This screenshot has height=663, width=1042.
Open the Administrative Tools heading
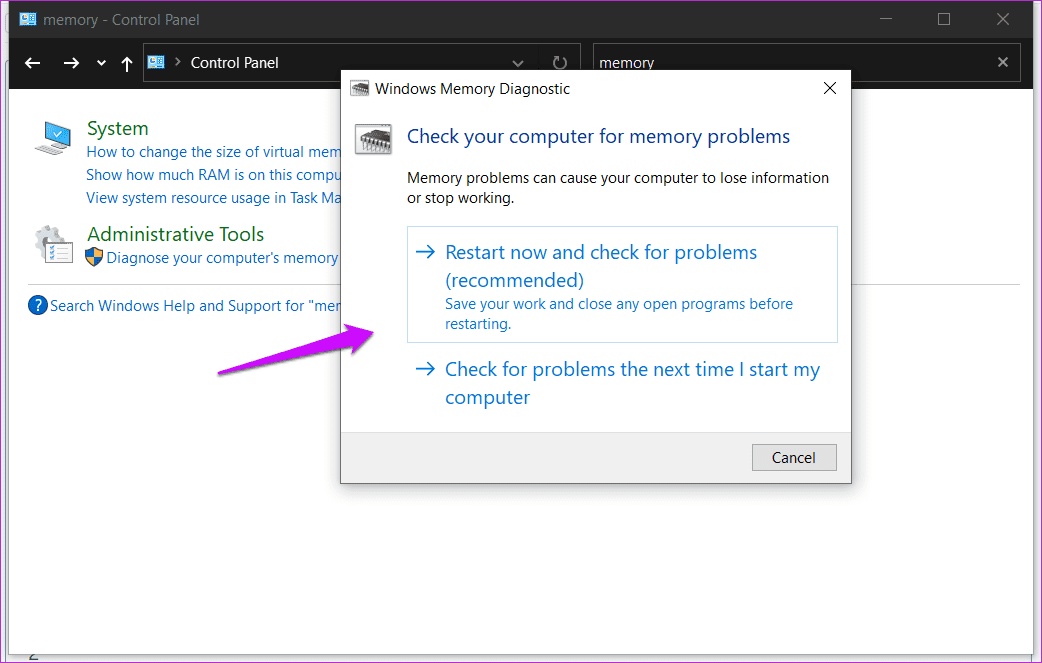[175, 234]
